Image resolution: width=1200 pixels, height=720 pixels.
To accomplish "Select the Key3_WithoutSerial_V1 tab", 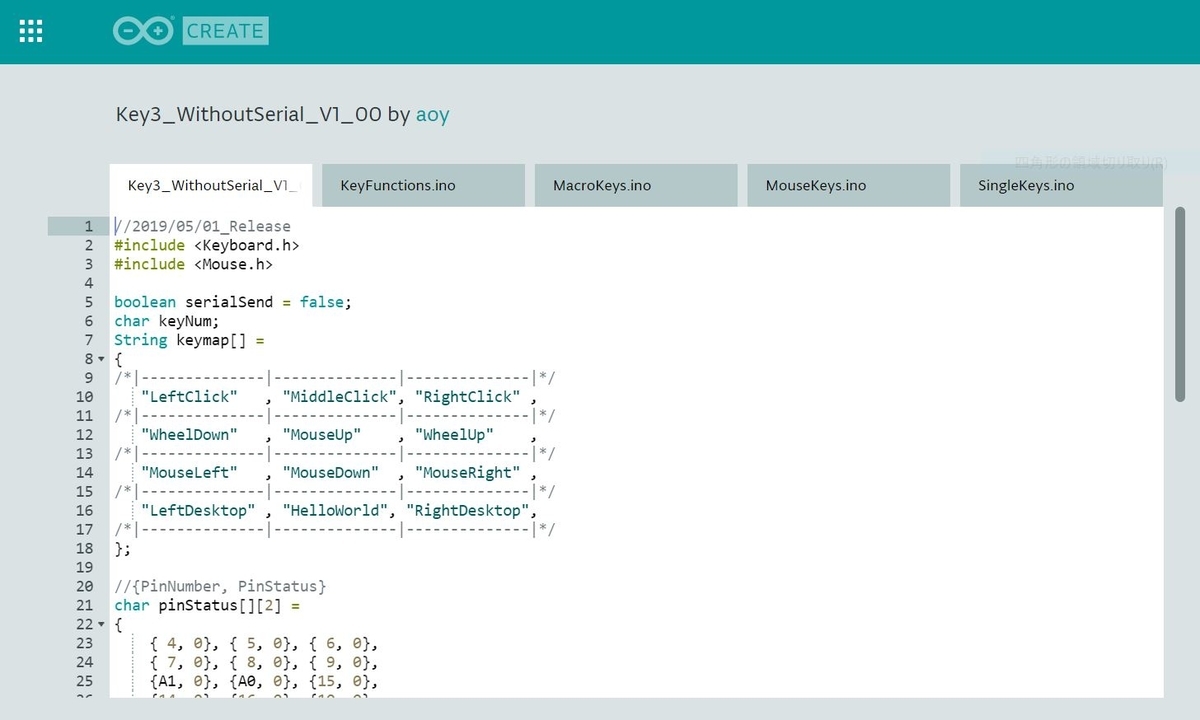I will [211, 186].
